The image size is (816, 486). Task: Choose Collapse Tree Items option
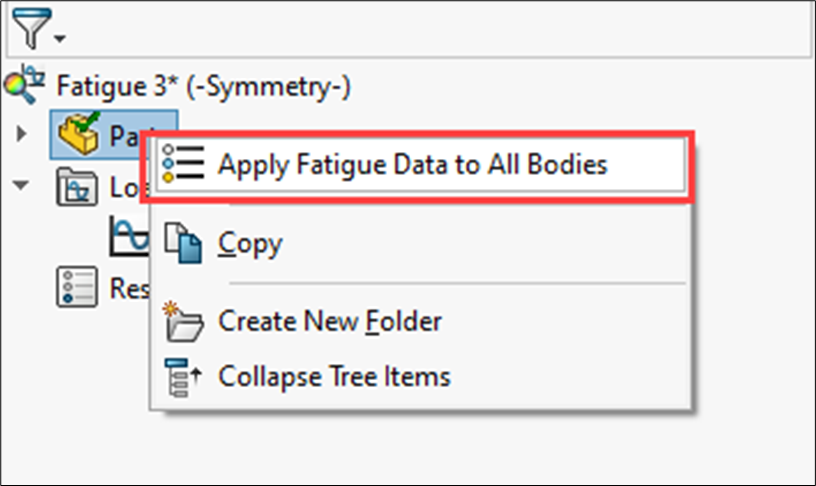coord(334,376)
